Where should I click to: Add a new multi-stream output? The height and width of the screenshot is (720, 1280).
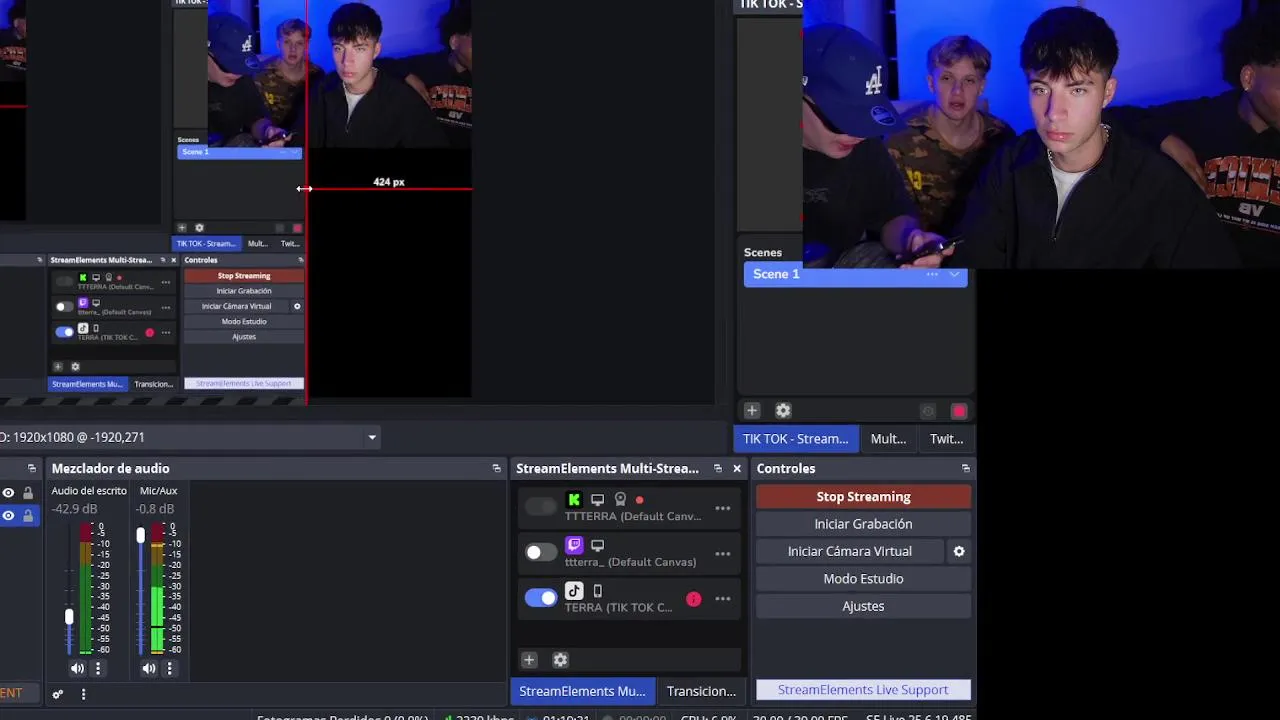(529, 660)
